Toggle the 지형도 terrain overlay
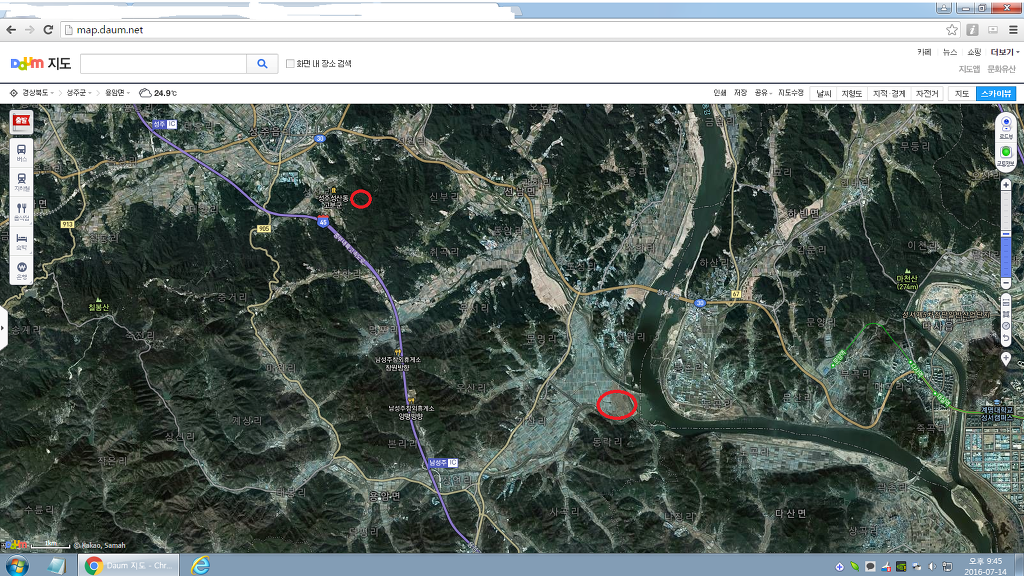Viewport: 1024px width, 576px height. tap(851, 93)
